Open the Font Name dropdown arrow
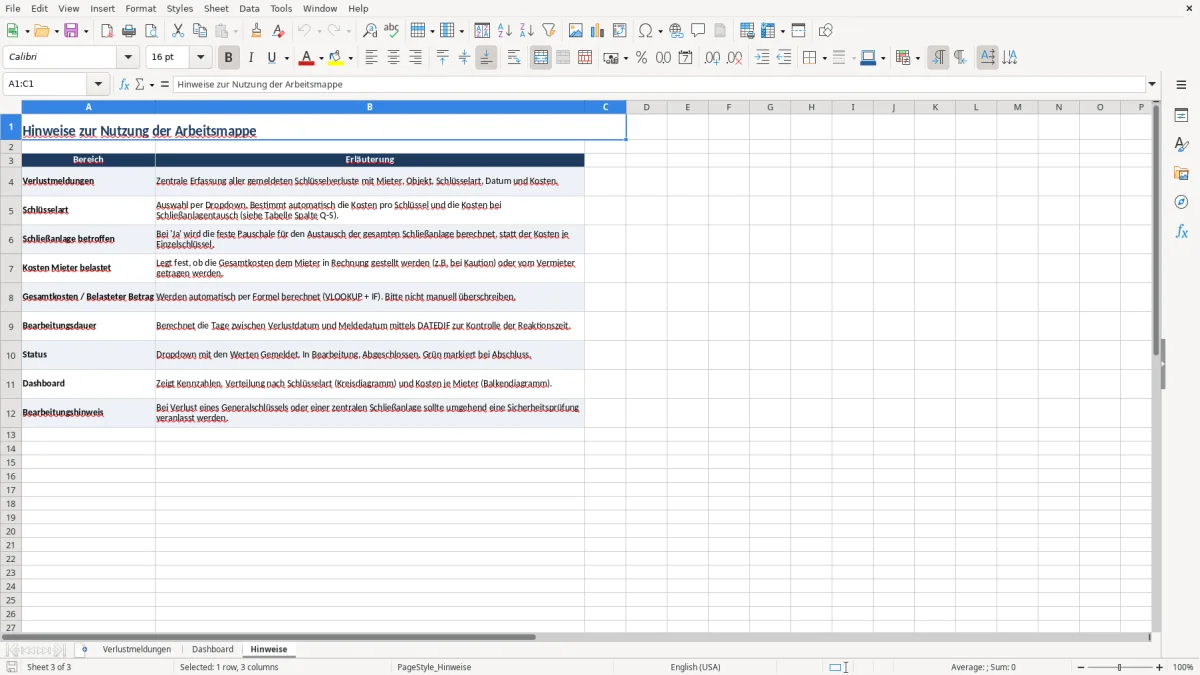This screenshot has width=1200, height=675. pyautogui.click(x=128, y=58)
